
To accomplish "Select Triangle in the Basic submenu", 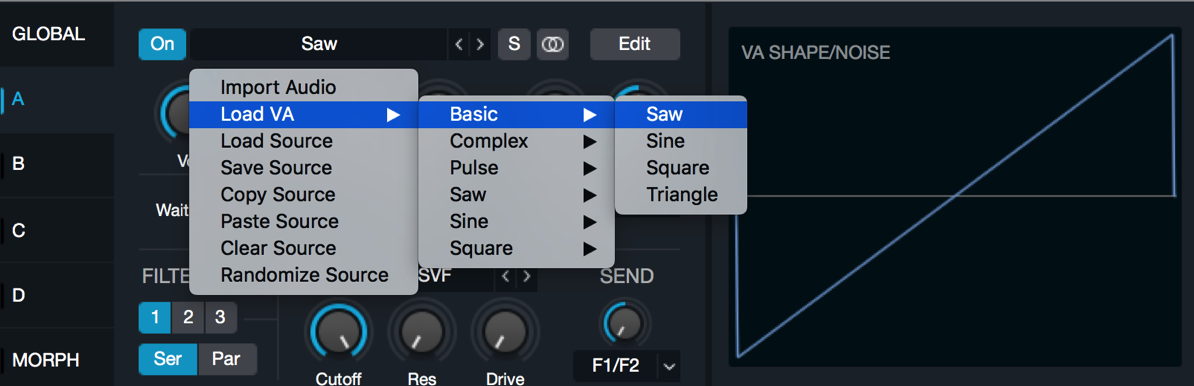I will coord(681,194).
